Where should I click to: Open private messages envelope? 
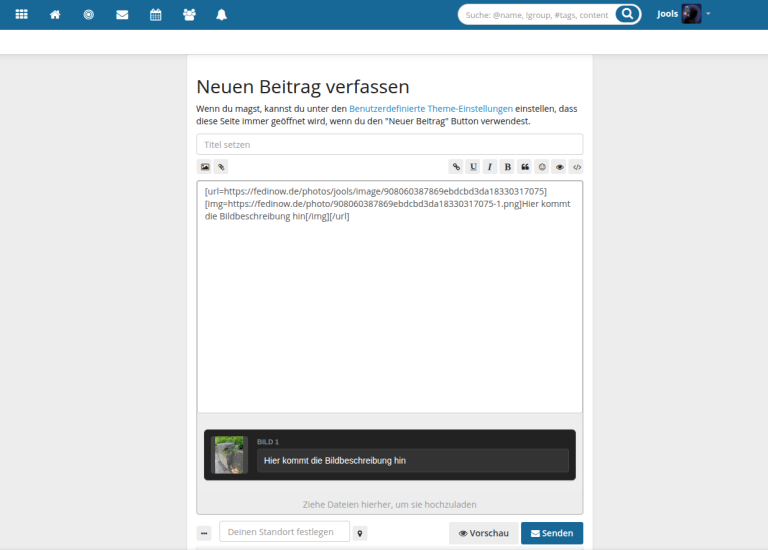(122, 15)
